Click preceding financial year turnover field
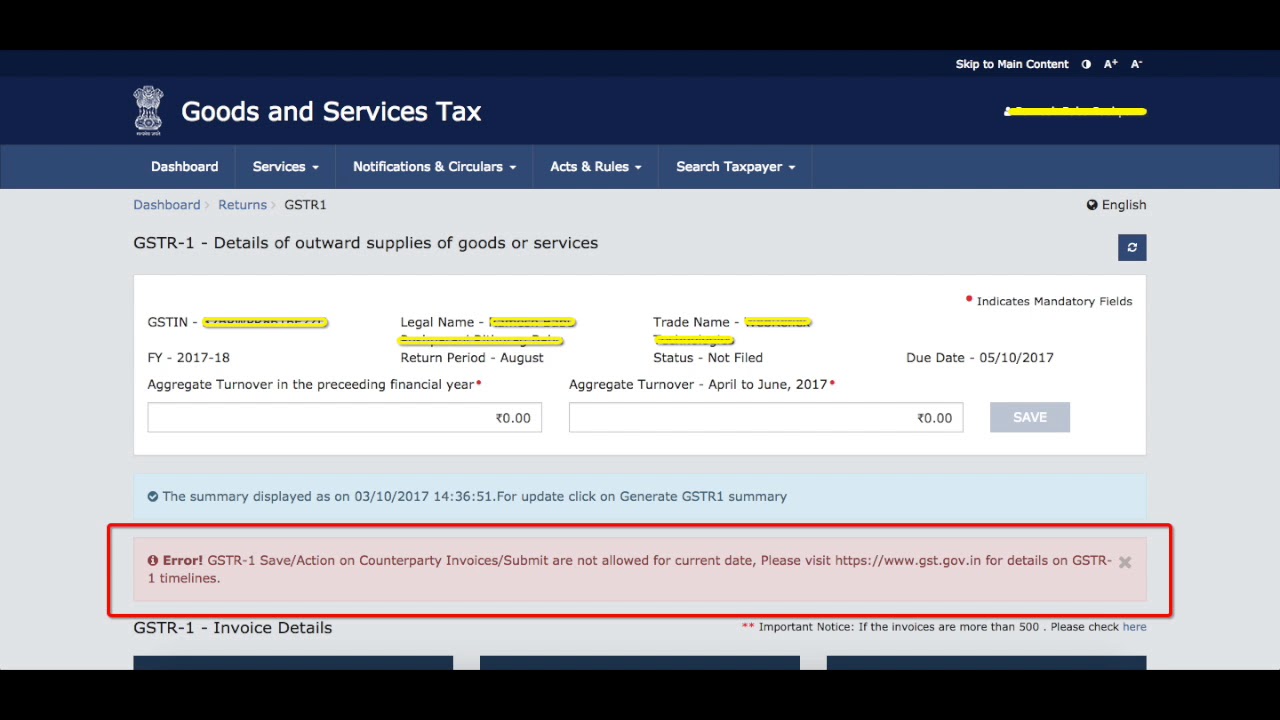 coord(344,417)
